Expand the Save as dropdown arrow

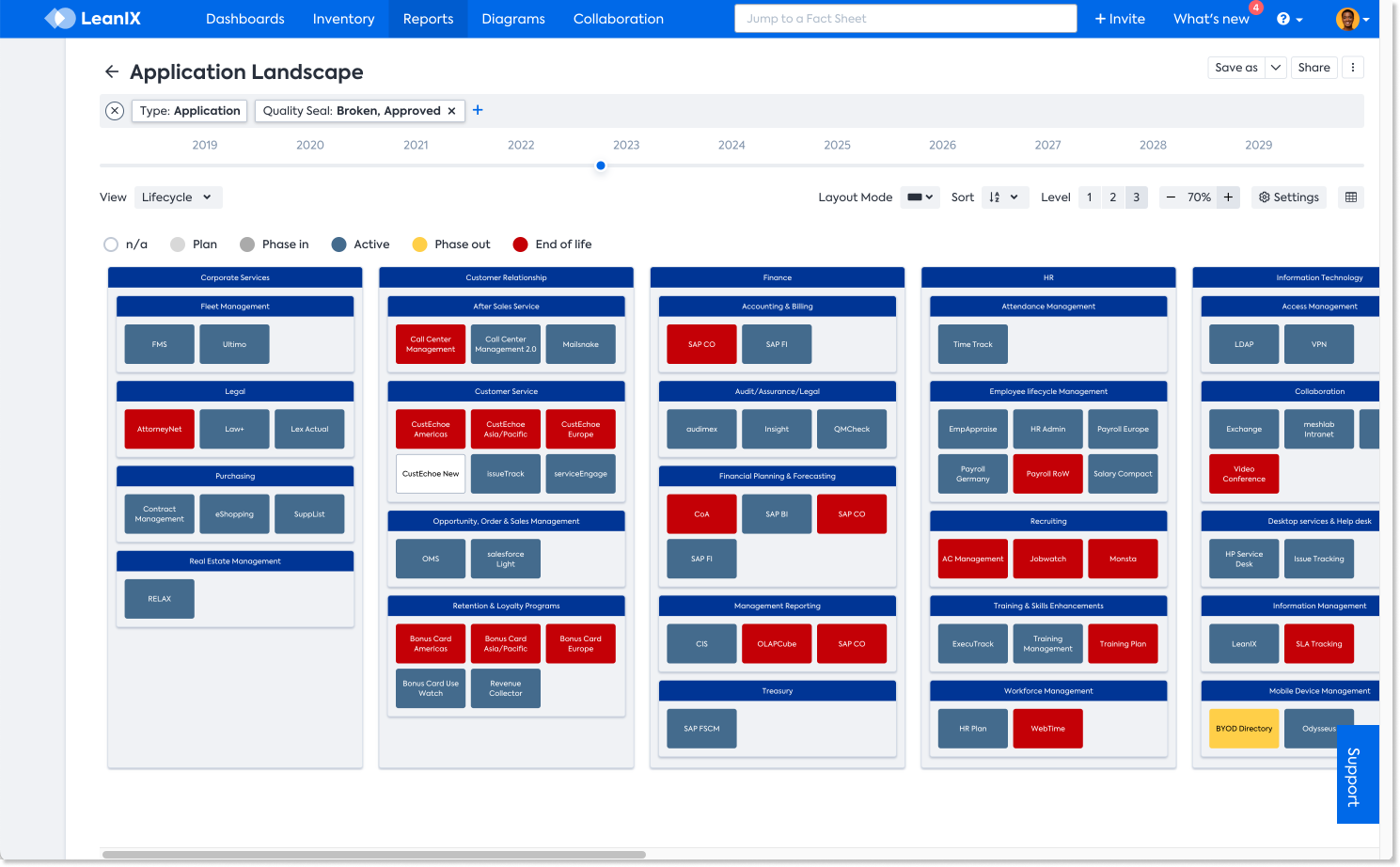(1276, 68)
